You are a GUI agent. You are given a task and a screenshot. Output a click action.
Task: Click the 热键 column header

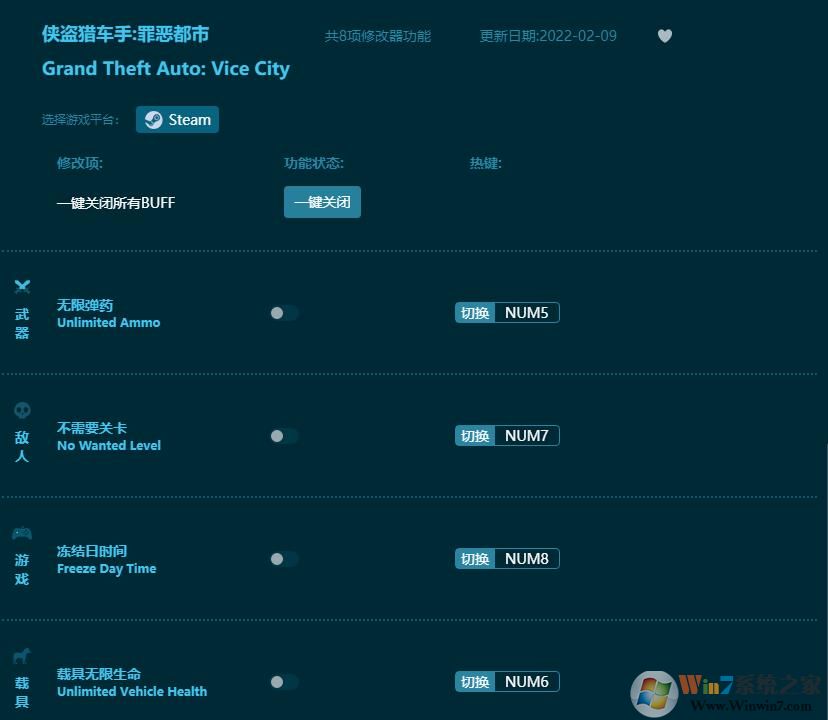pyautogui.click(x=486, y=163)
